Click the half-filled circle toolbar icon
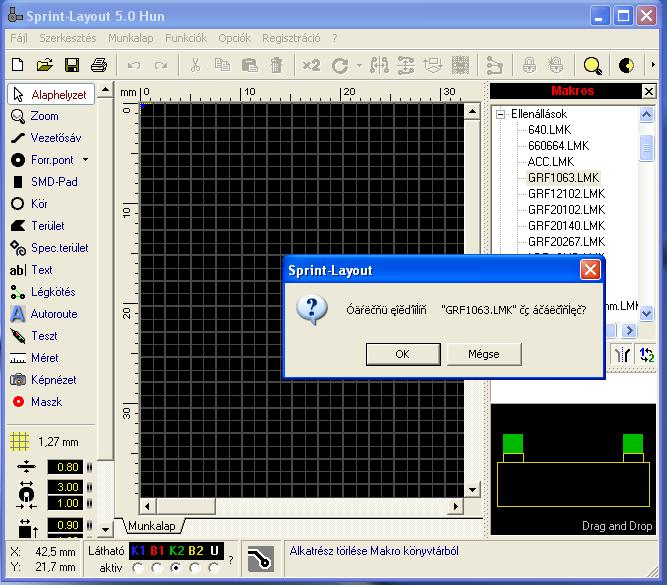This screenshot has width=667, height=585. point(626,66)
